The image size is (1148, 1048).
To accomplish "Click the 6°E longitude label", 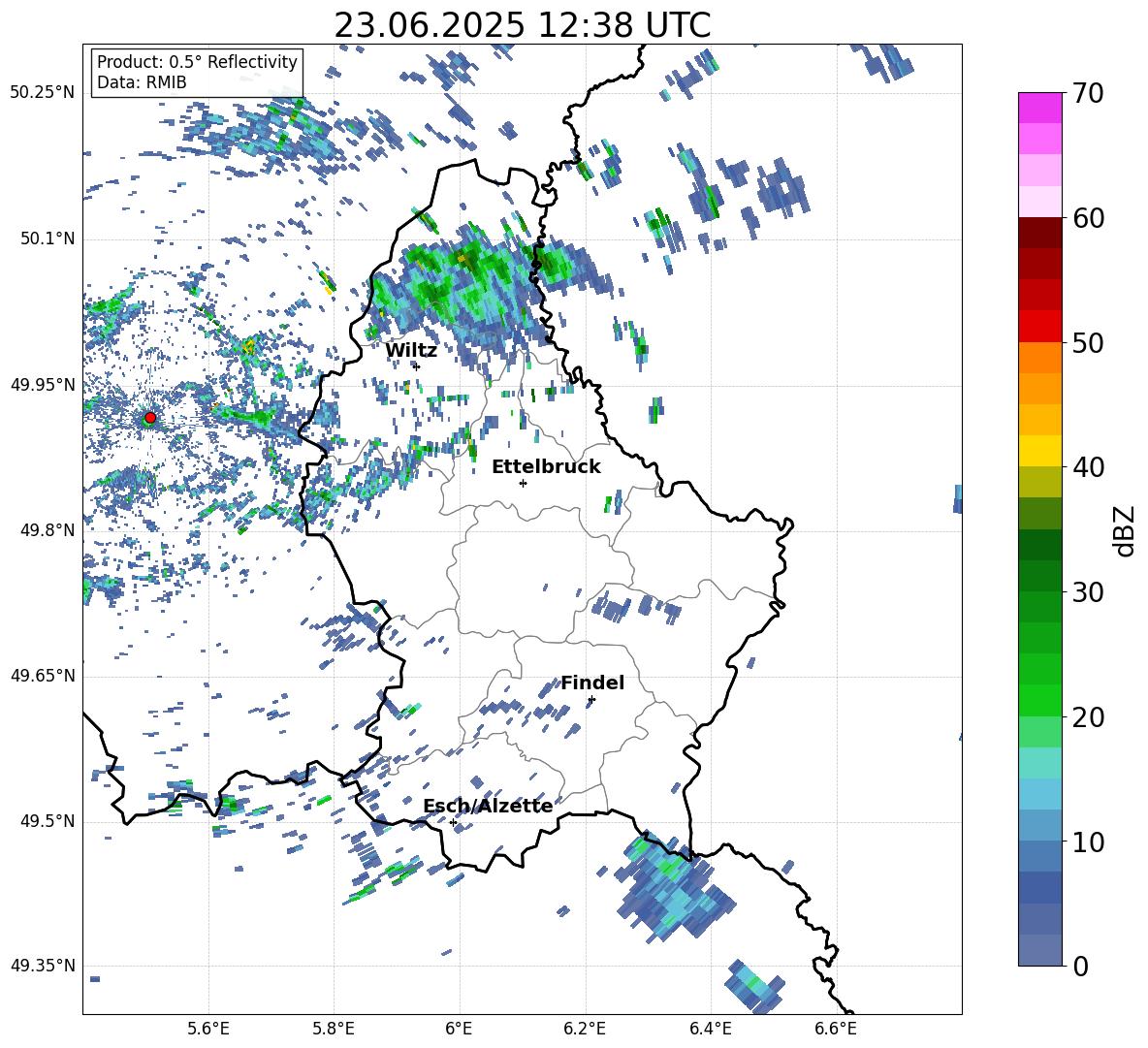I will click(x=459, y=1029).
